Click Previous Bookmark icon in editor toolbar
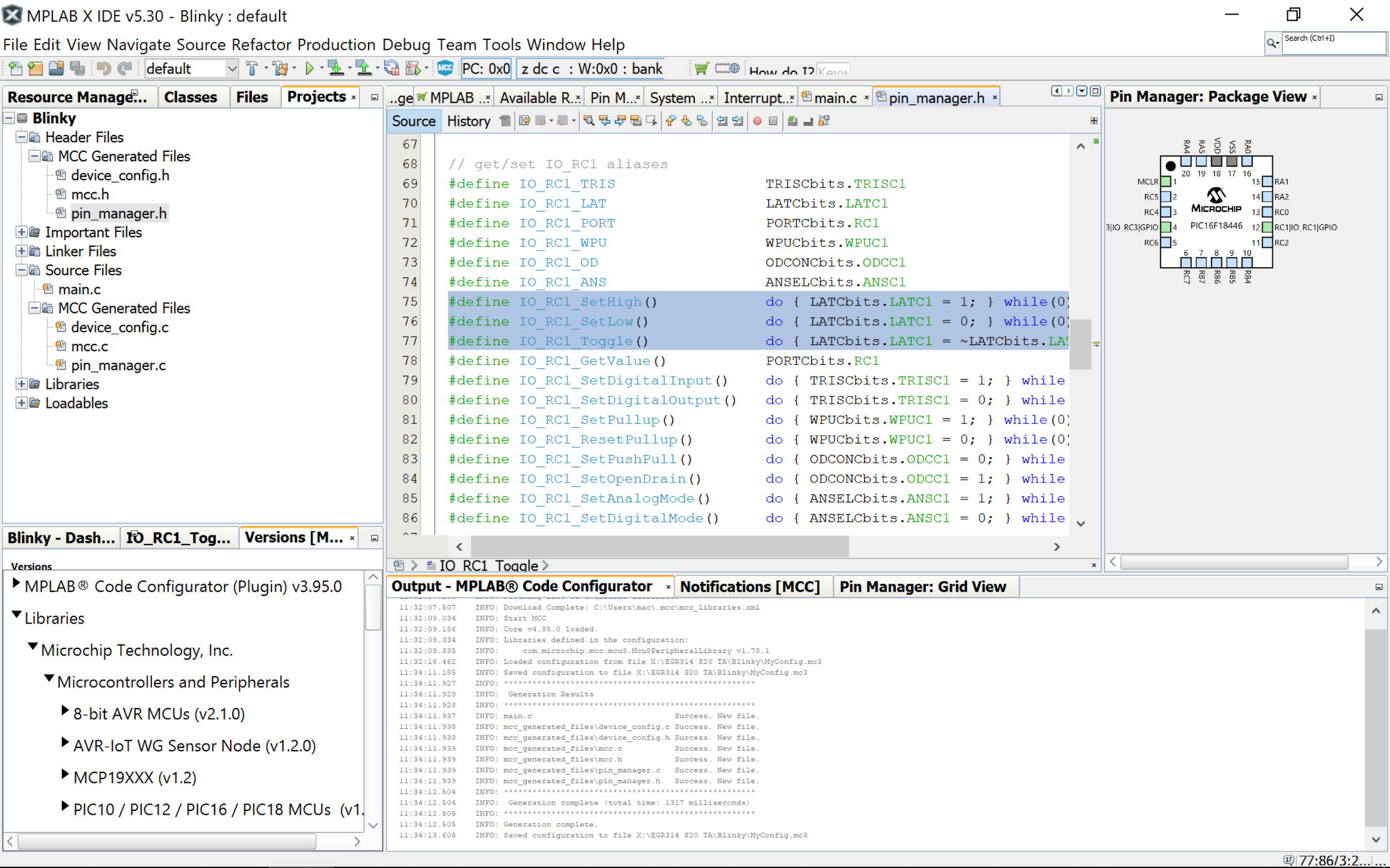This screenshot has width=1390, height=868. point(671,121)
